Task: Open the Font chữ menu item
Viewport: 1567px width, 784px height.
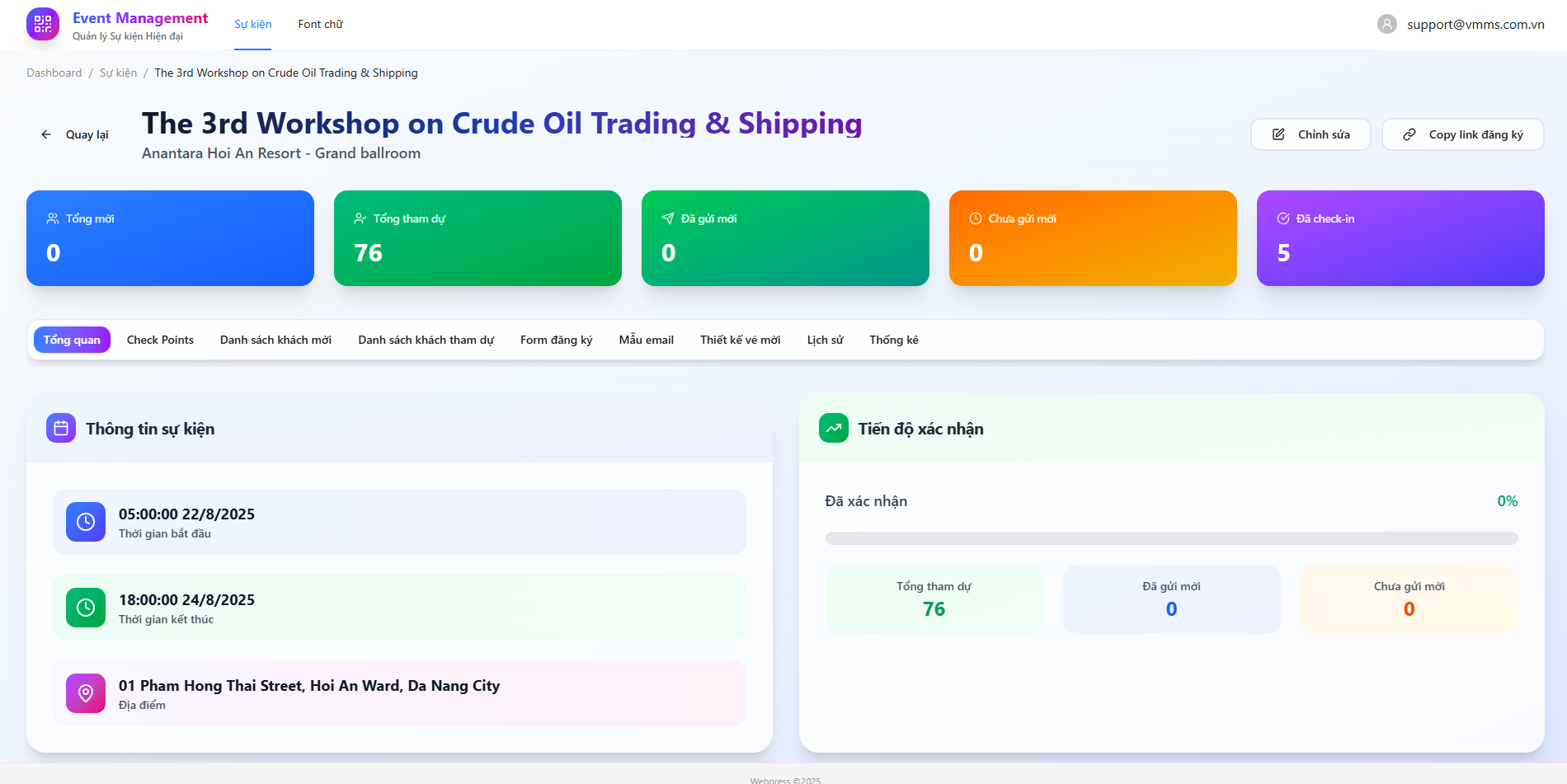Action: point(320,25)
